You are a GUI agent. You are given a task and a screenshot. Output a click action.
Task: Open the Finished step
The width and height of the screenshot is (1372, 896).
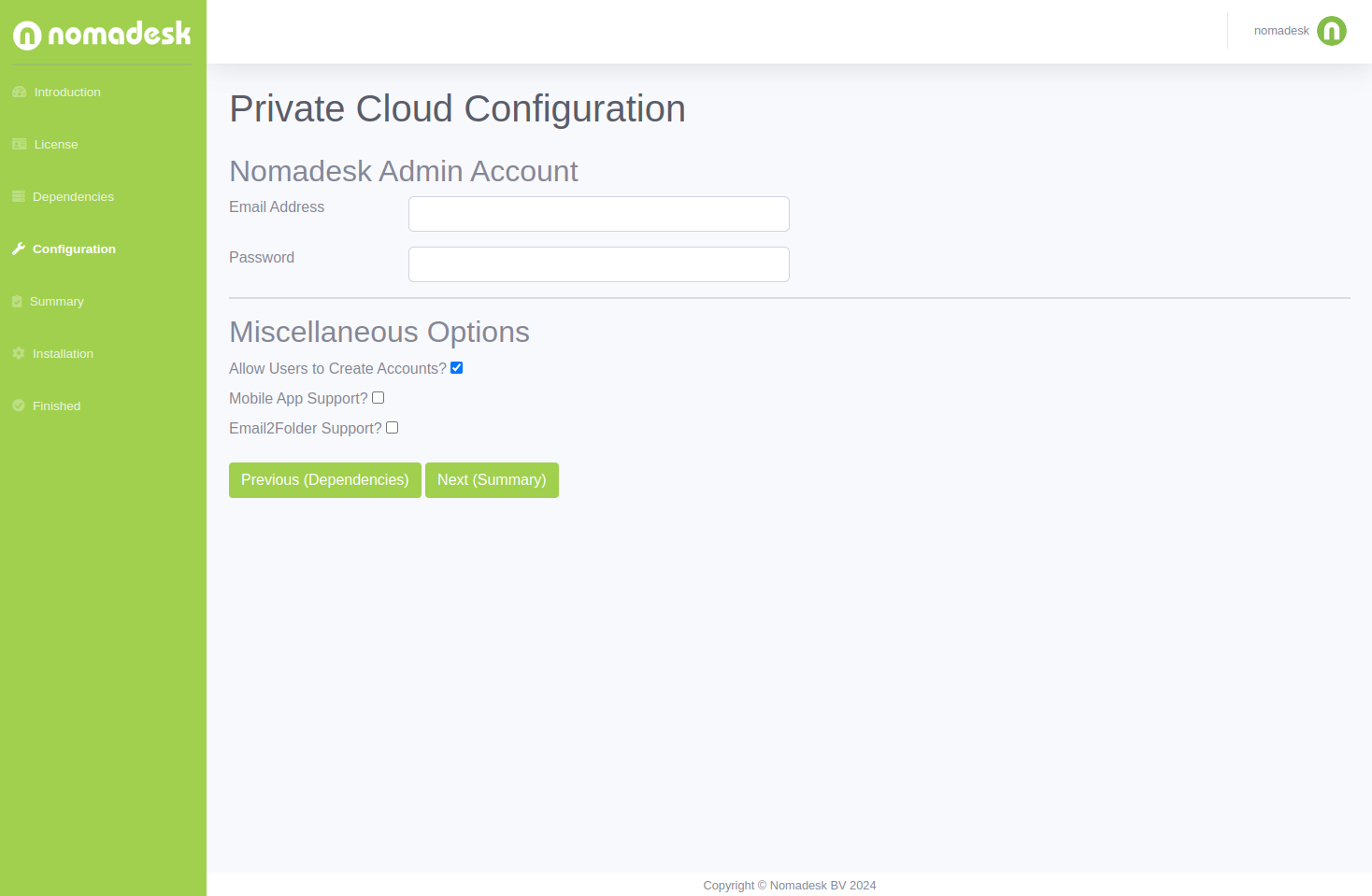pos(56,405)
